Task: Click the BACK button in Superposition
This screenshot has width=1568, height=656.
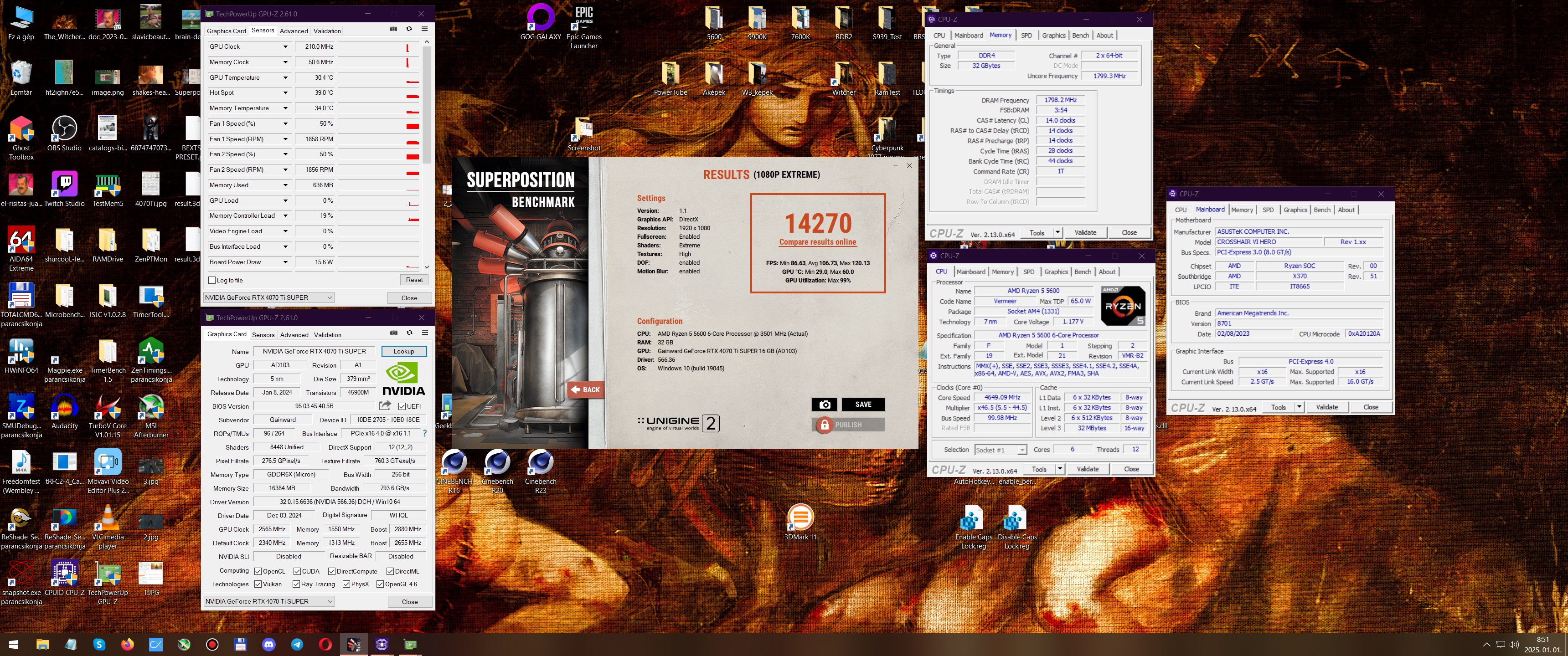Action: pyautogui.click(x=586, y=389)
